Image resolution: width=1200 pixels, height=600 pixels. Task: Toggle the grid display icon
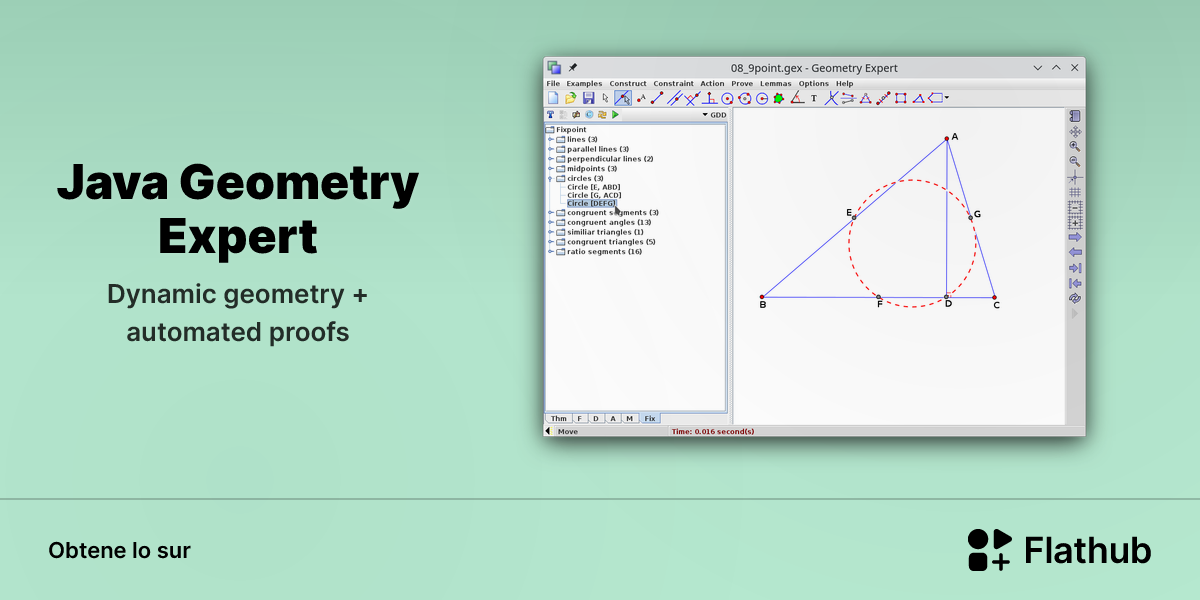(1075, 192)
